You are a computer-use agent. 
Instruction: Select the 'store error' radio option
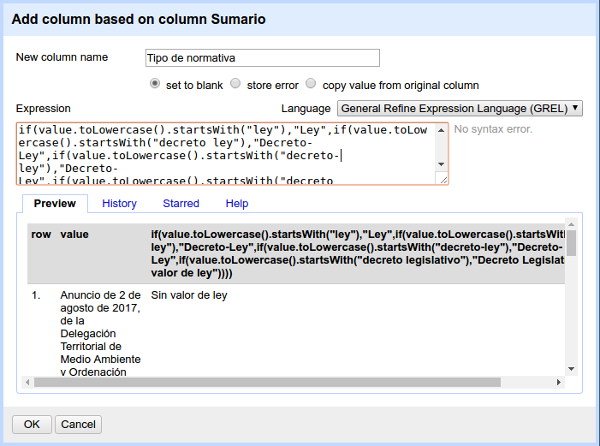[235, 85]
